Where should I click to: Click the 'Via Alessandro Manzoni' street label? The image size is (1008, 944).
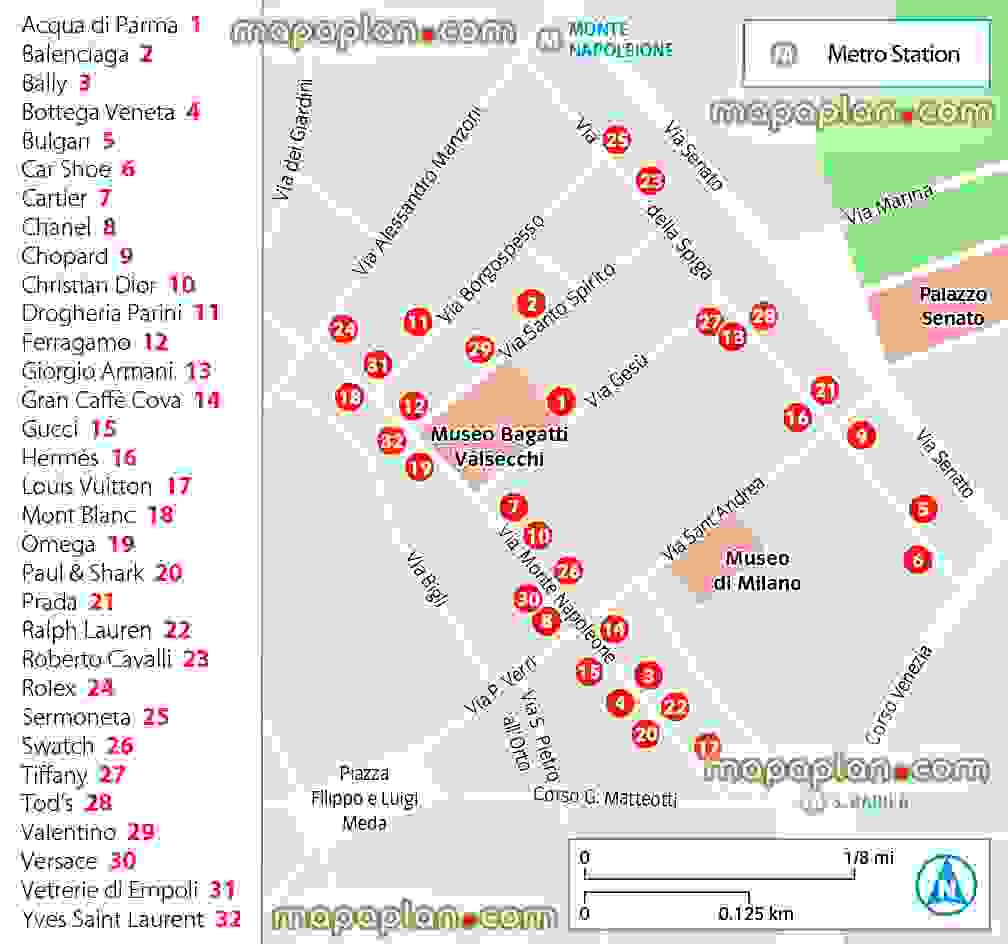[417, 190]
